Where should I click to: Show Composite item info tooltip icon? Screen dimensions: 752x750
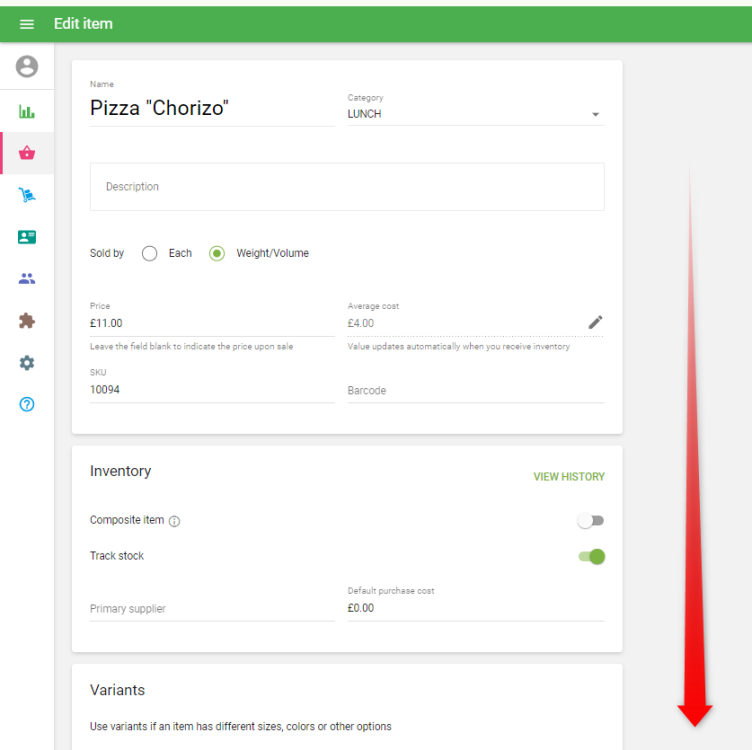(175, 521)
